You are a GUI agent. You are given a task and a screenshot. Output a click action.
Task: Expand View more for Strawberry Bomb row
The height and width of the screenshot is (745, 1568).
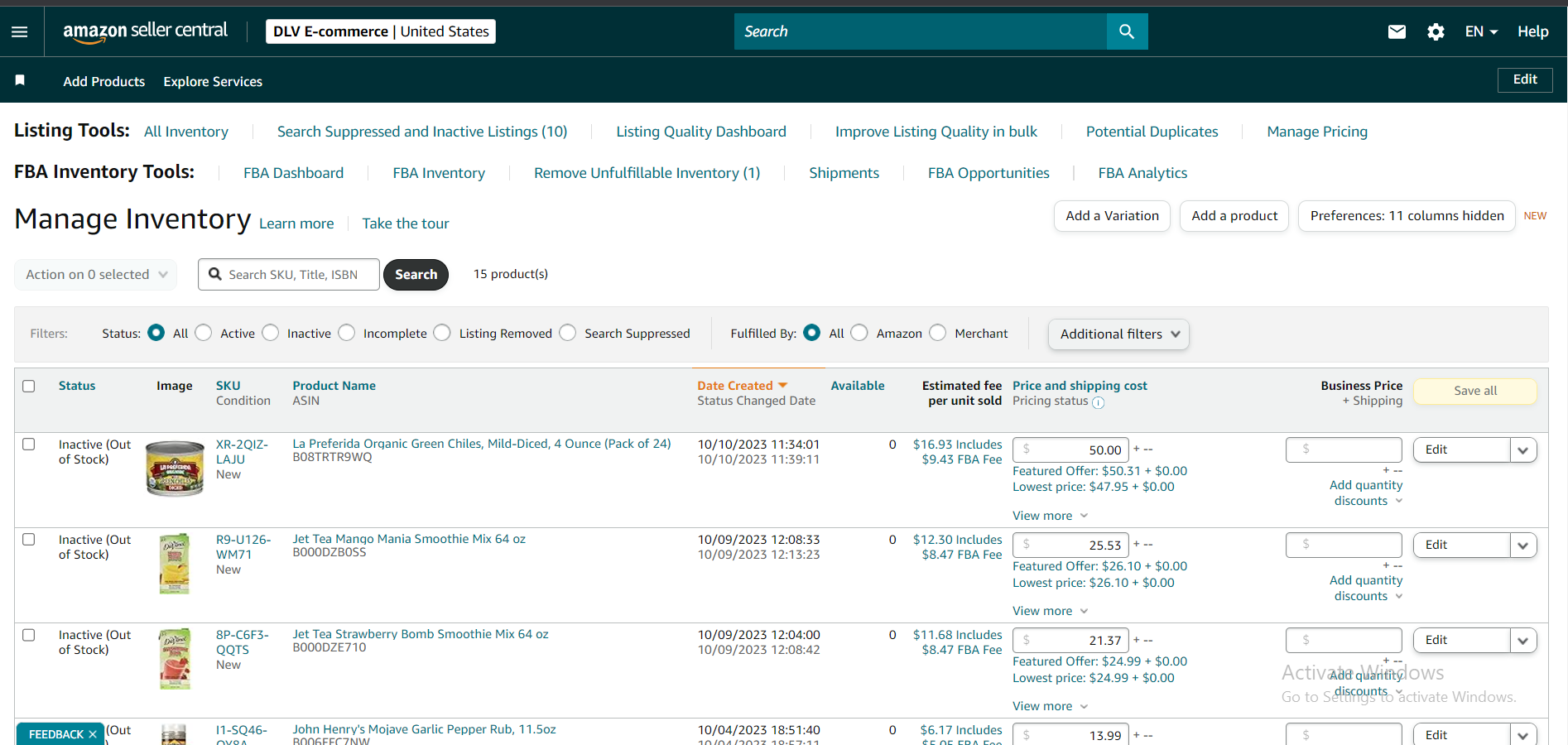pos(1050,706)
